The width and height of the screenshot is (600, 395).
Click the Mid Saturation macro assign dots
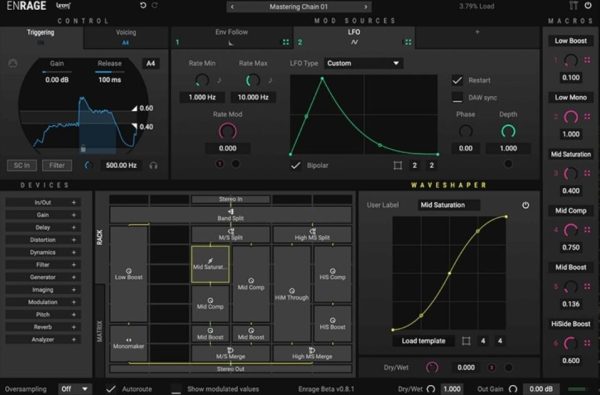[x=587, y=173]
